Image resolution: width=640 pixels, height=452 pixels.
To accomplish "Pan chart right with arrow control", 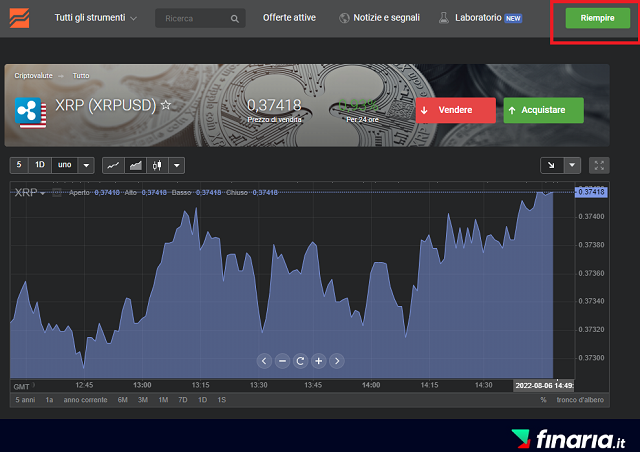I will (x=337, y=361).
